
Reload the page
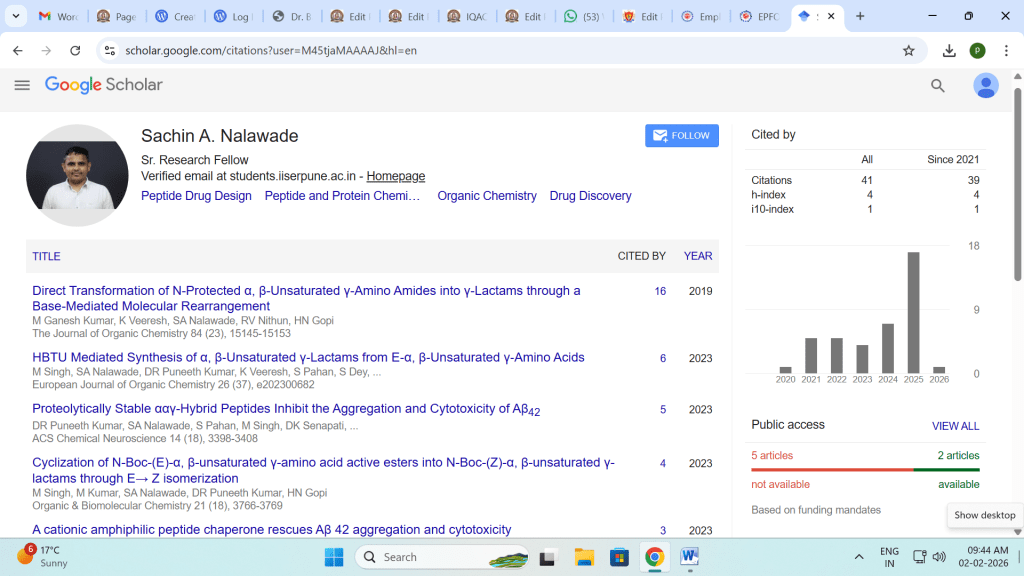click(75, 50)
